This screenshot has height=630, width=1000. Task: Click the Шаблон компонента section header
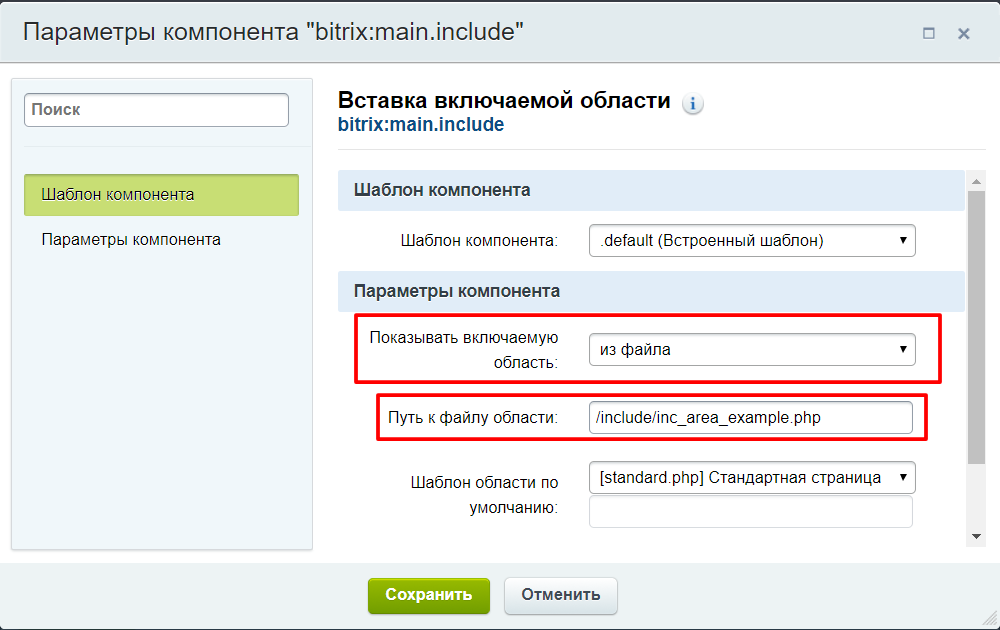(651, 190)
